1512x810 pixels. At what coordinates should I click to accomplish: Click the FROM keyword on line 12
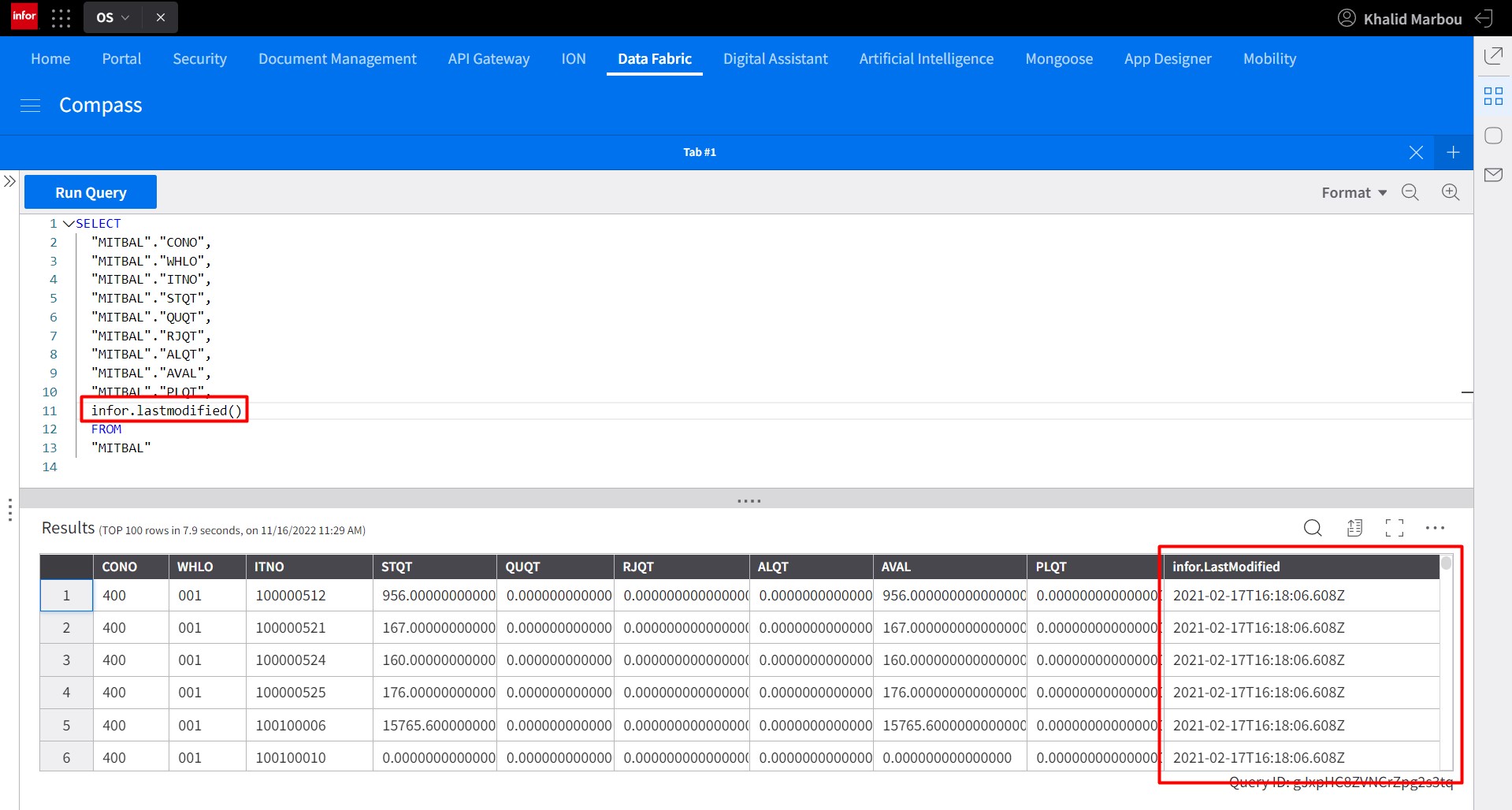(x=106, y=429)
